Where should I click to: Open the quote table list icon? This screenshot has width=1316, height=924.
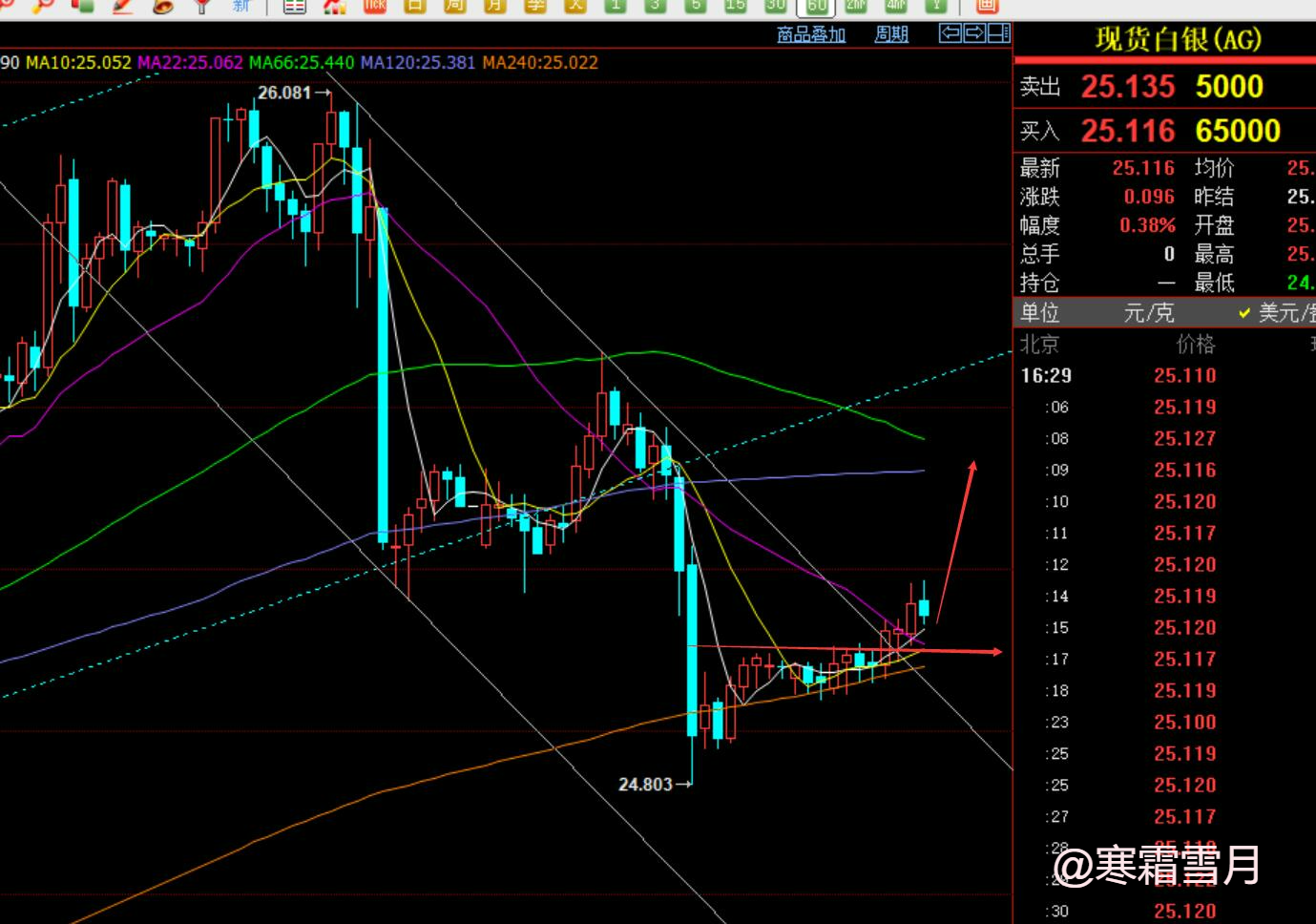point(295,6)
